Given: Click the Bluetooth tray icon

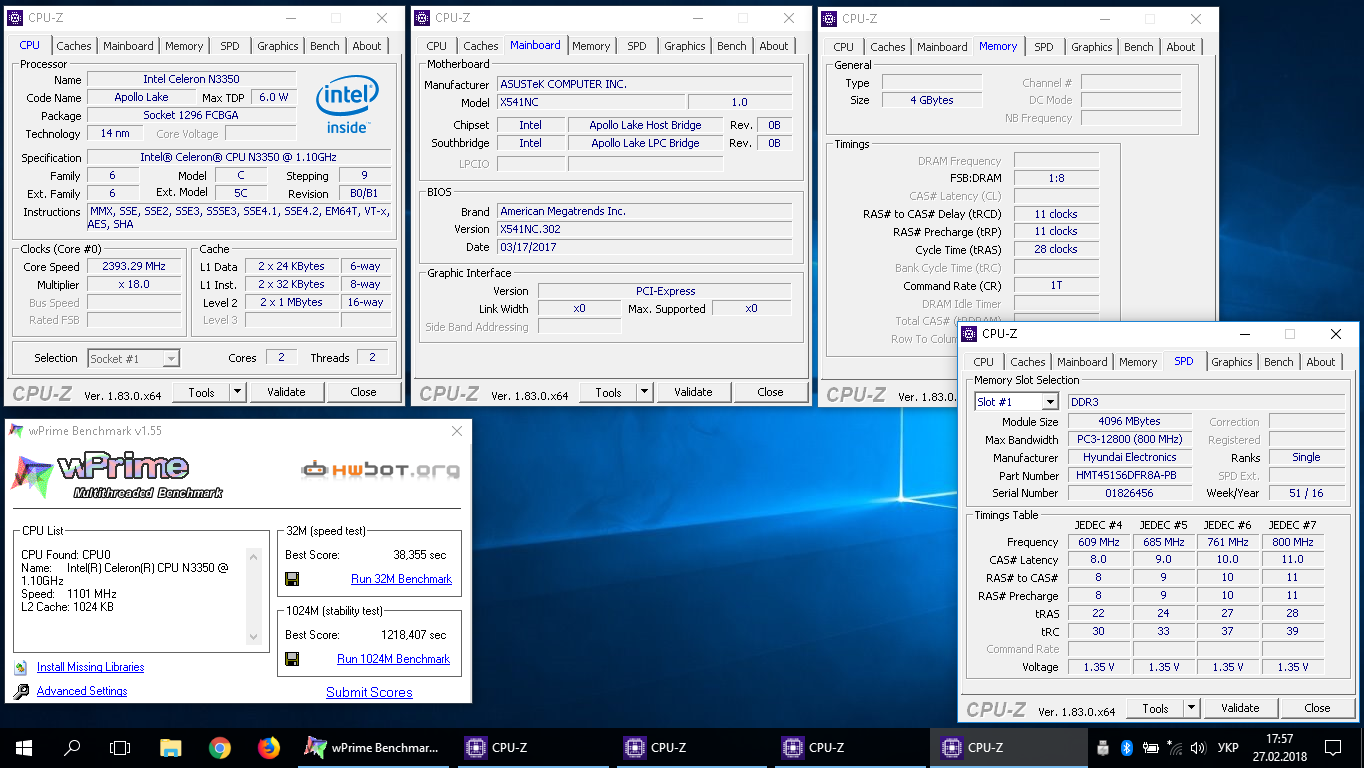Looking at the screenshot, I should (x=1125, y=747).
